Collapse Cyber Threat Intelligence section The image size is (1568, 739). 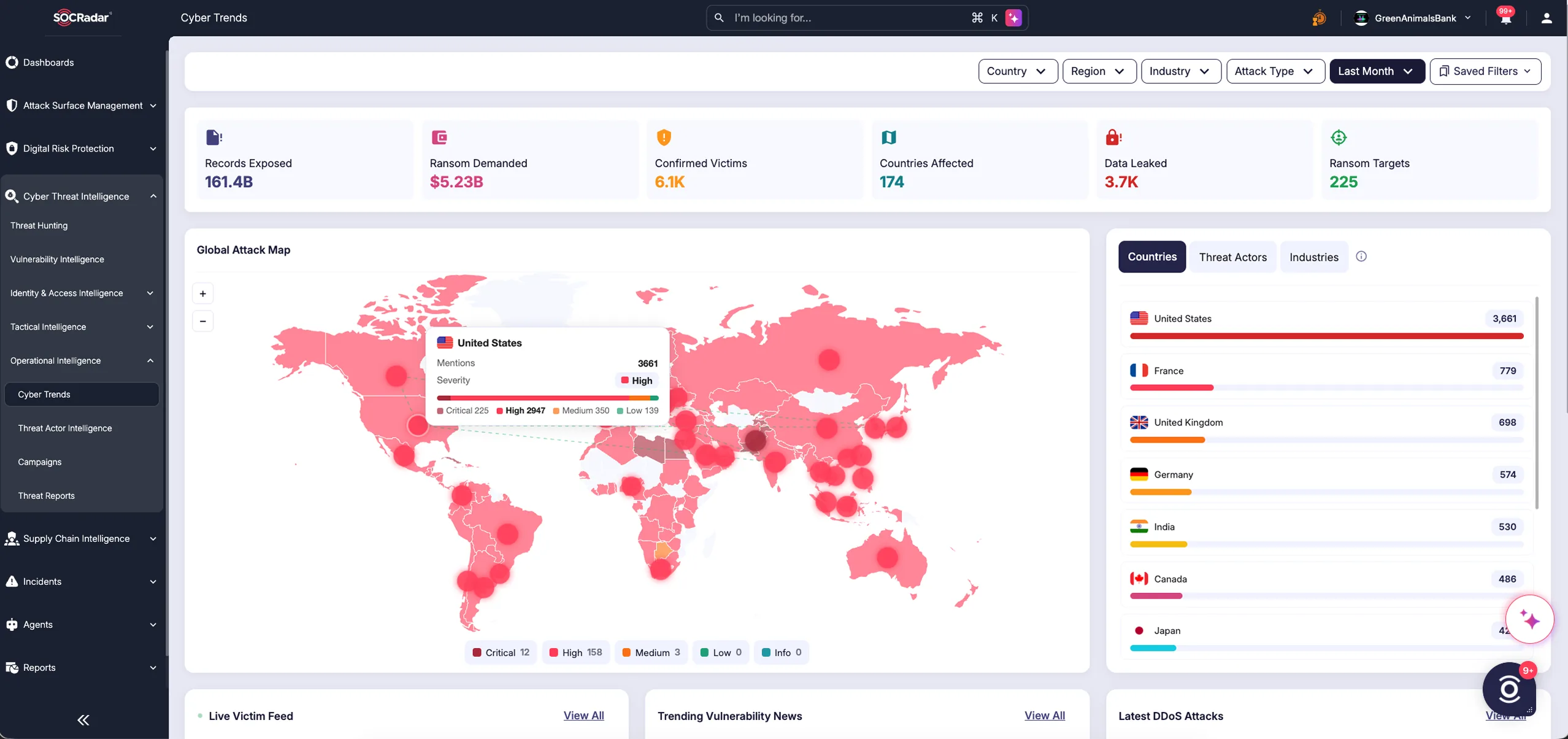(82, 196)
